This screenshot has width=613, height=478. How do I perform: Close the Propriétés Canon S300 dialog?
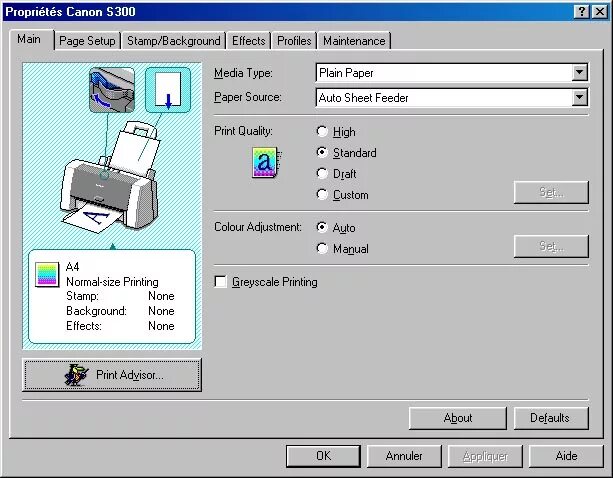pyautogui.click(x=600, y=12)
